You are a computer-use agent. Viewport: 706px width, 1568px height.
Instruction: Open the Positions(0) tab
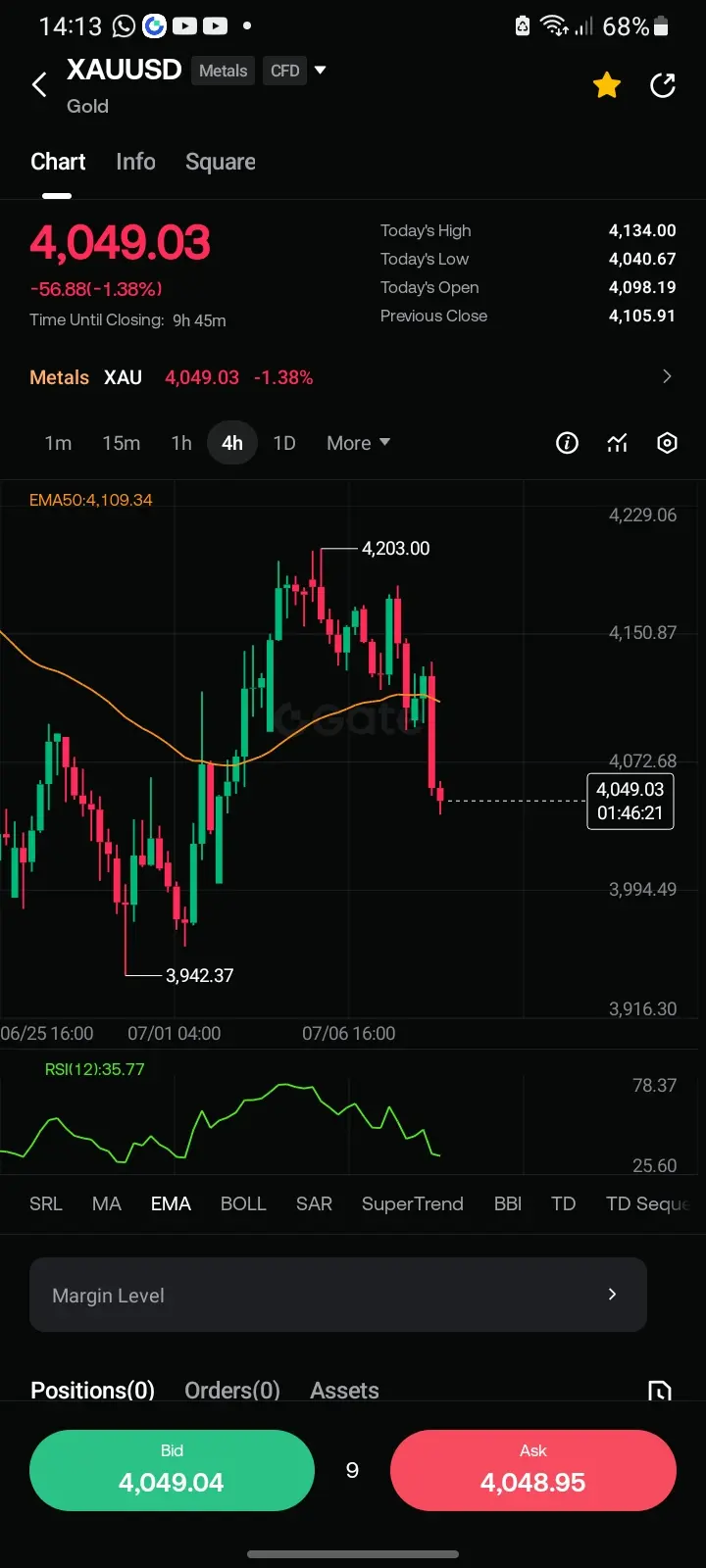(93, 1390)
